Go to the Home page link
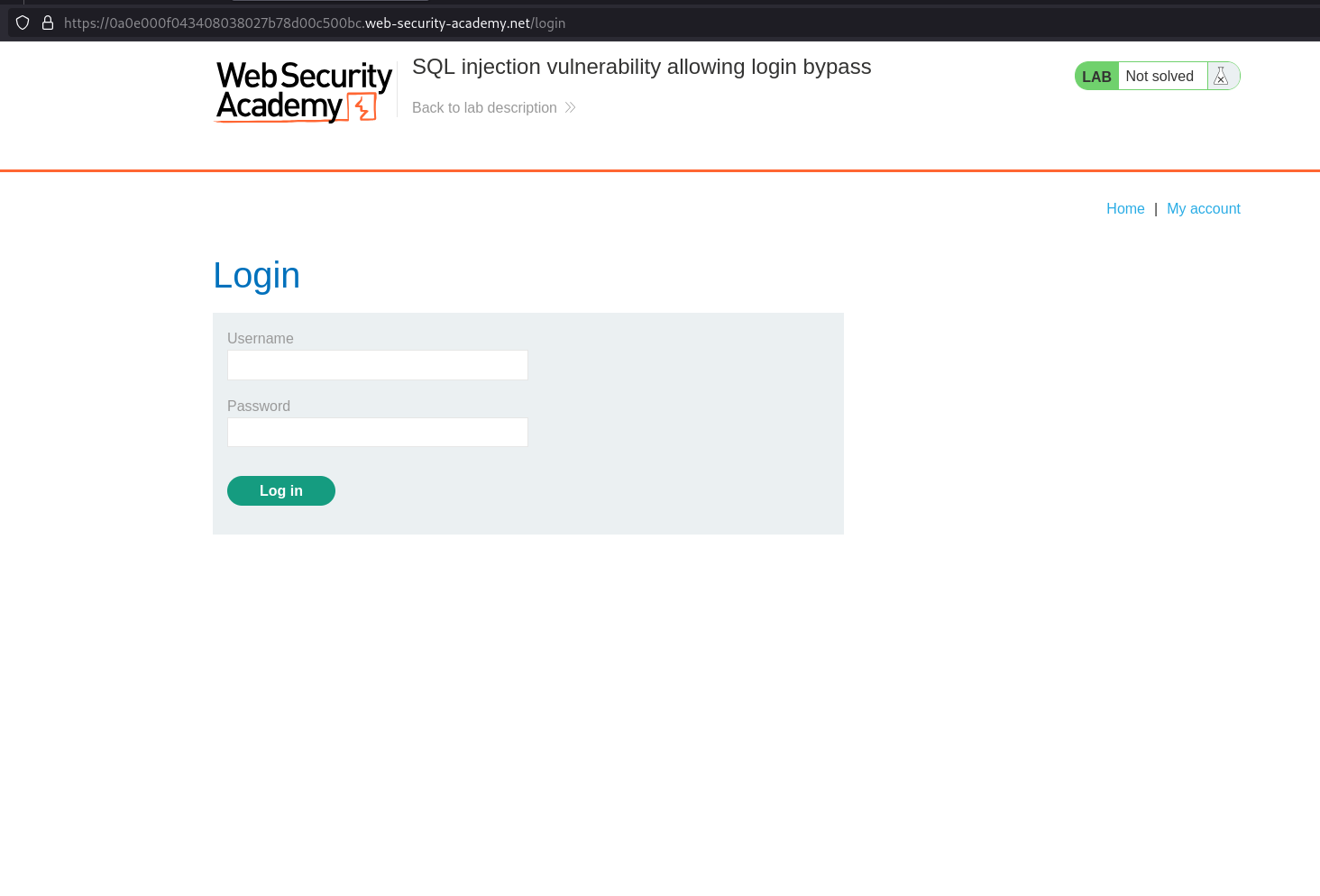Screen dimensions: 1320x896 pyautogui.click(x=1125, y=209)
